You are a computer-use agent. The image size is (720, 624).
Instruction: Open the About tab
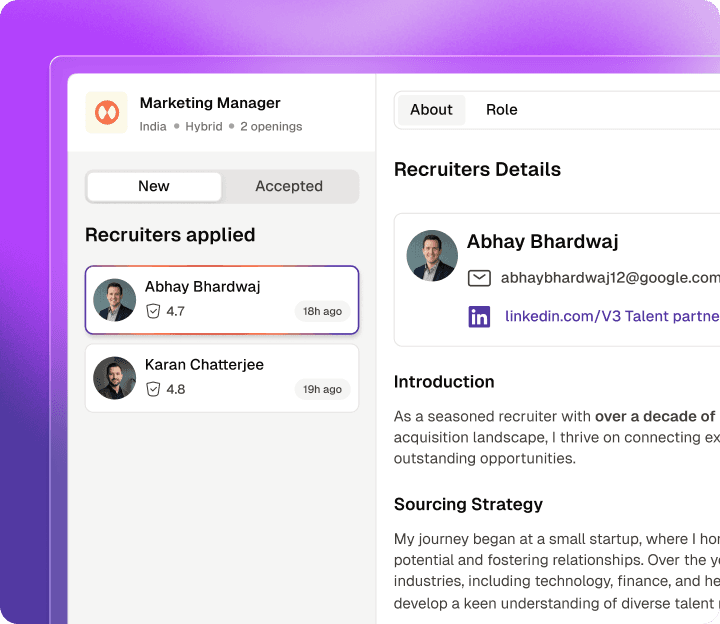click(431, 110)
